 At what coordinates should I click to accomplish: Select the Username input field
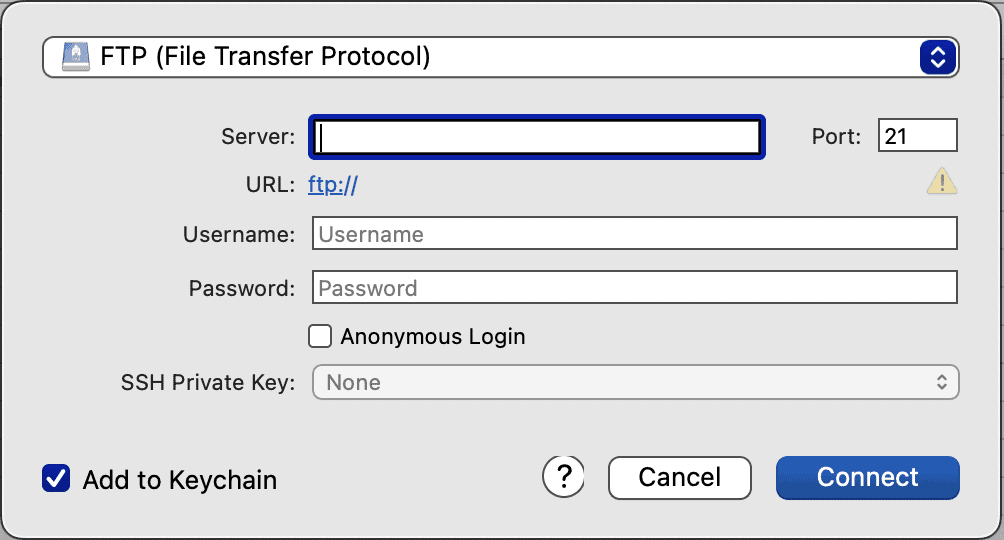tap(634, 234)
